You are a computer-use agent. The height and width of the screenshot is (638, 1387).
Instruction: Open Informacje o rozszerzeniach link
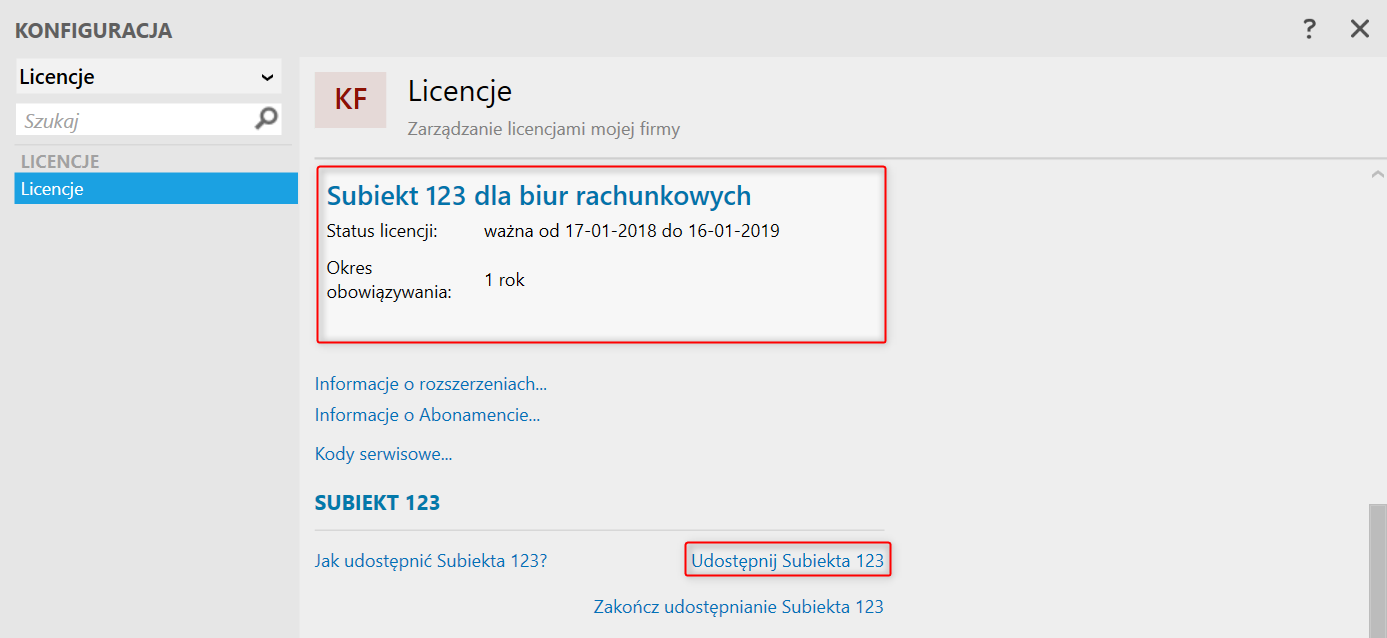[431, 384]
